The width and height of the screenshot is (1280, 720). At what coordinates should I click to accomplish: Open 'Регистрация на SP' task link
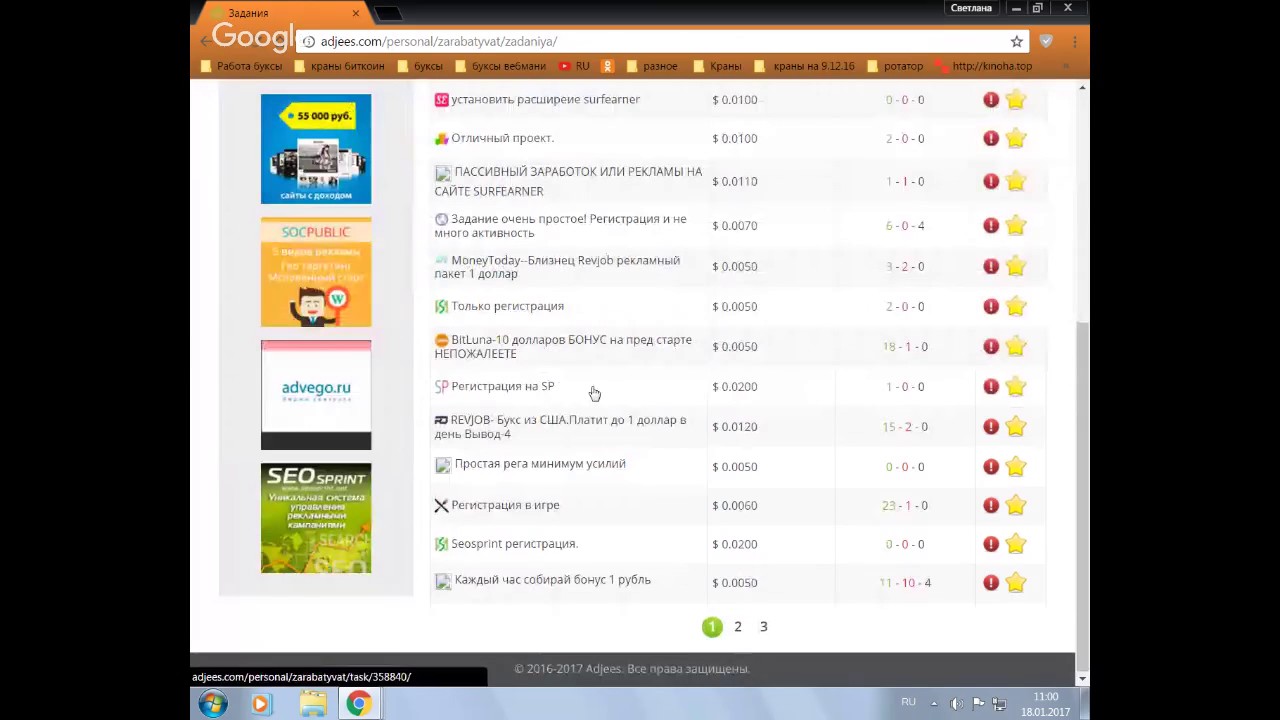coord(502,386)
